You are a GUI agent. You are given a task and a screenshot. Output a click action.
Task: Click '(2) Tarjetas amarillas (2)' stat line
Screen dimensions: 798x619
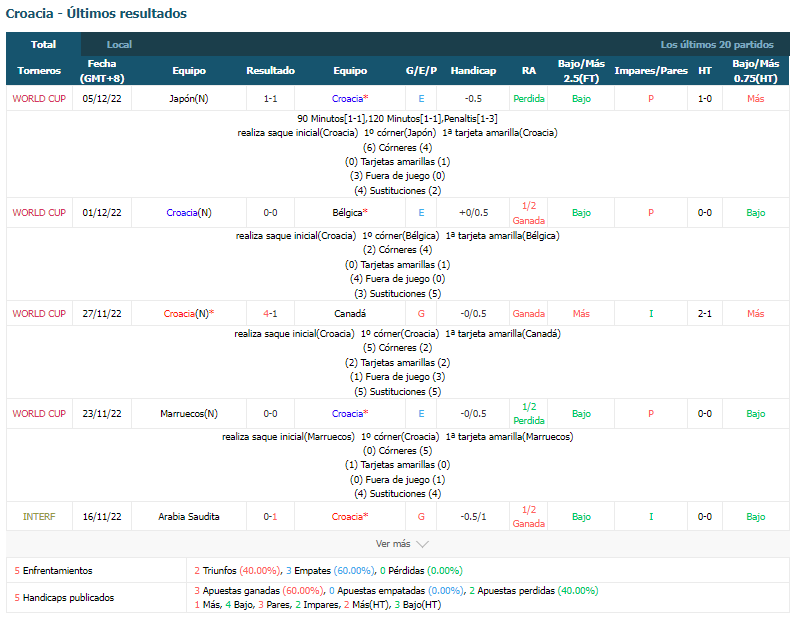point(397,362)
